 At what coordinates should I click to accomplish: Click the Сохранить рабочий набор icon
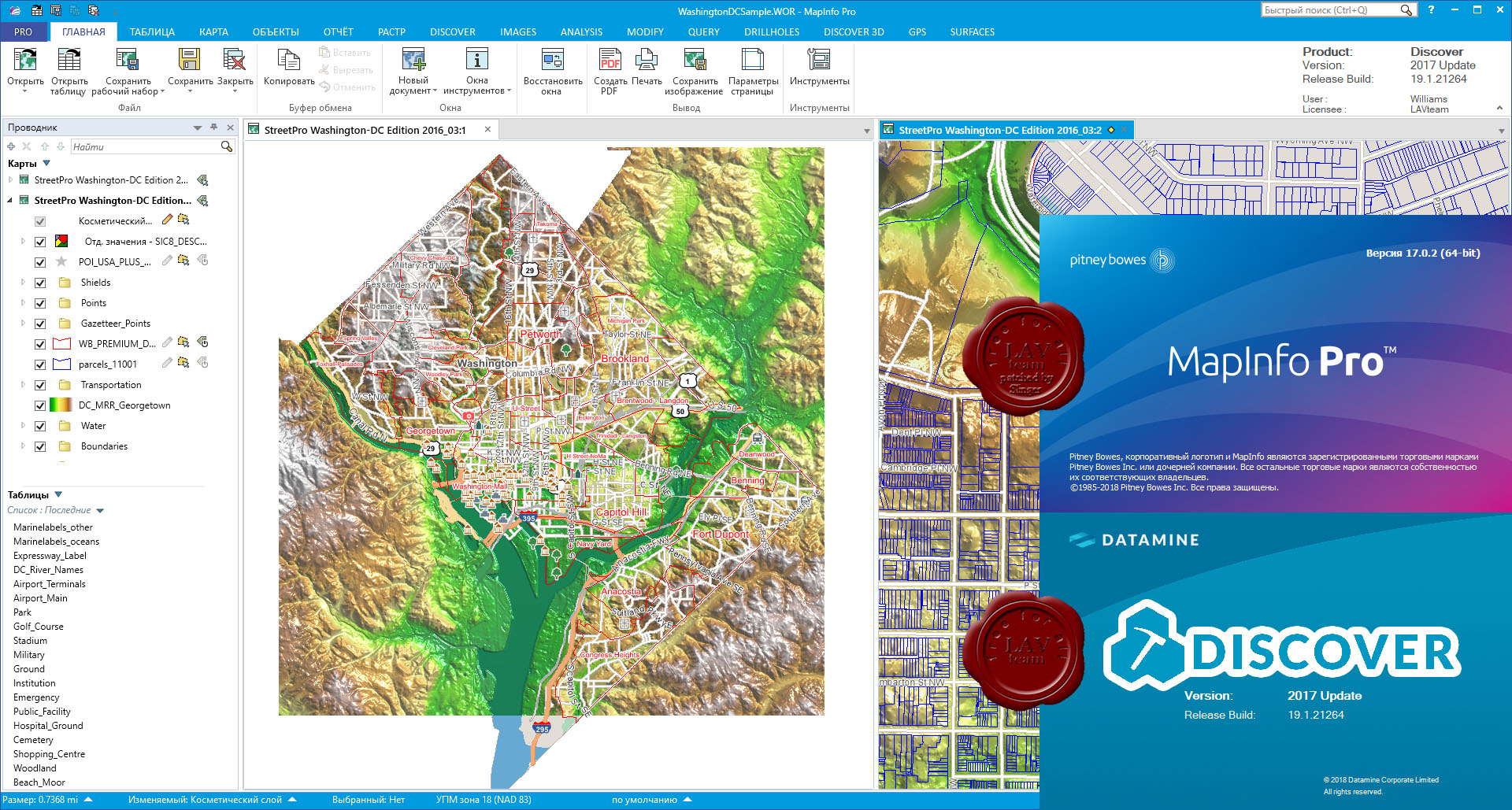coord(128,59)
